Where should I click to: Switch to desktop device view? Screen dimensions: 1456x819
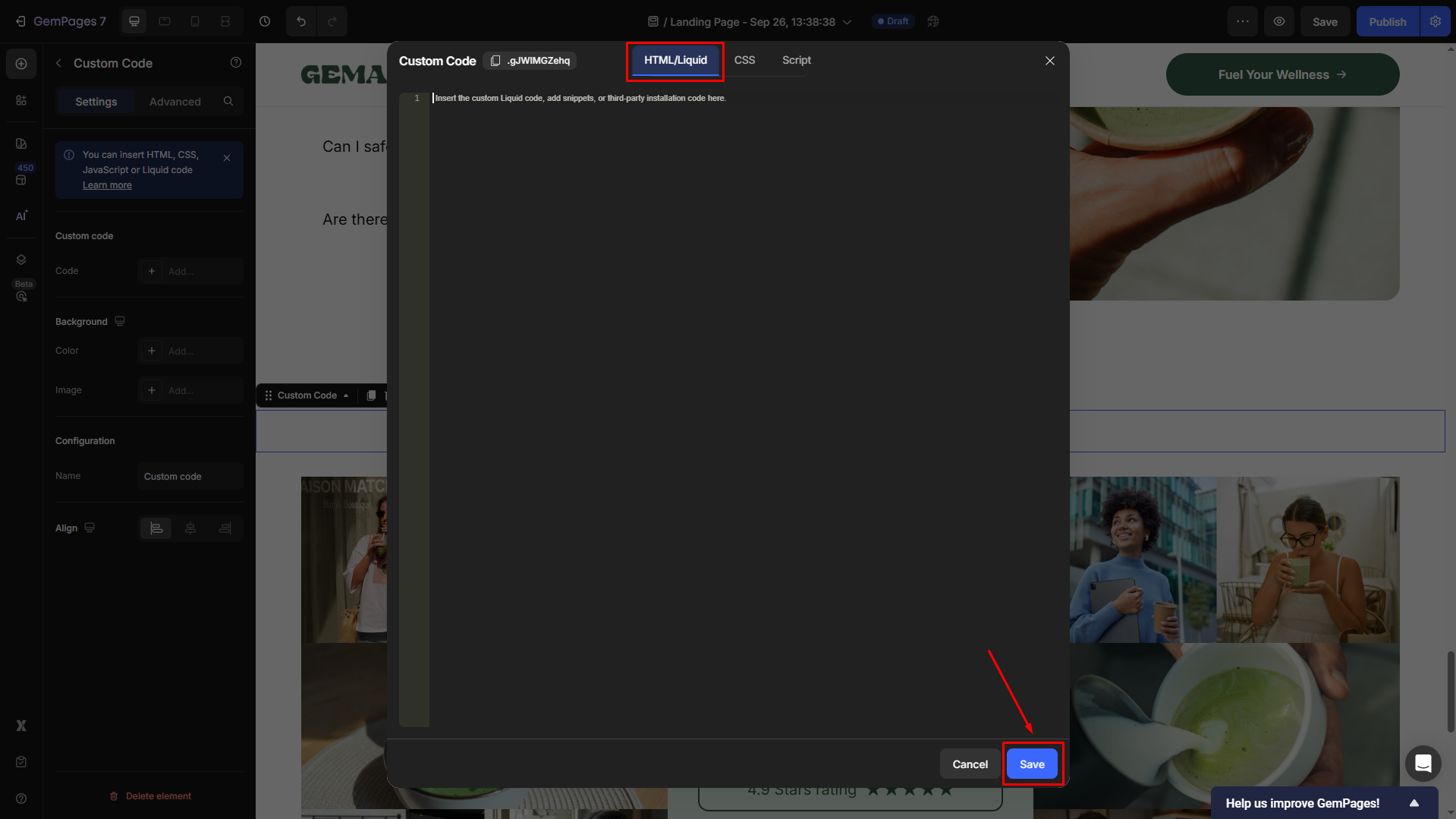coord(134,21)
